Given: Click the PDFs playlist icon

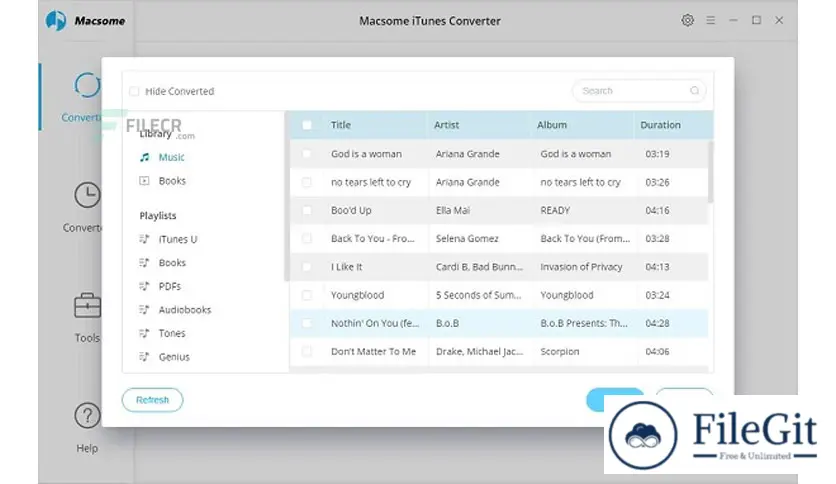Looking at the screenshot, I should 144,286.
